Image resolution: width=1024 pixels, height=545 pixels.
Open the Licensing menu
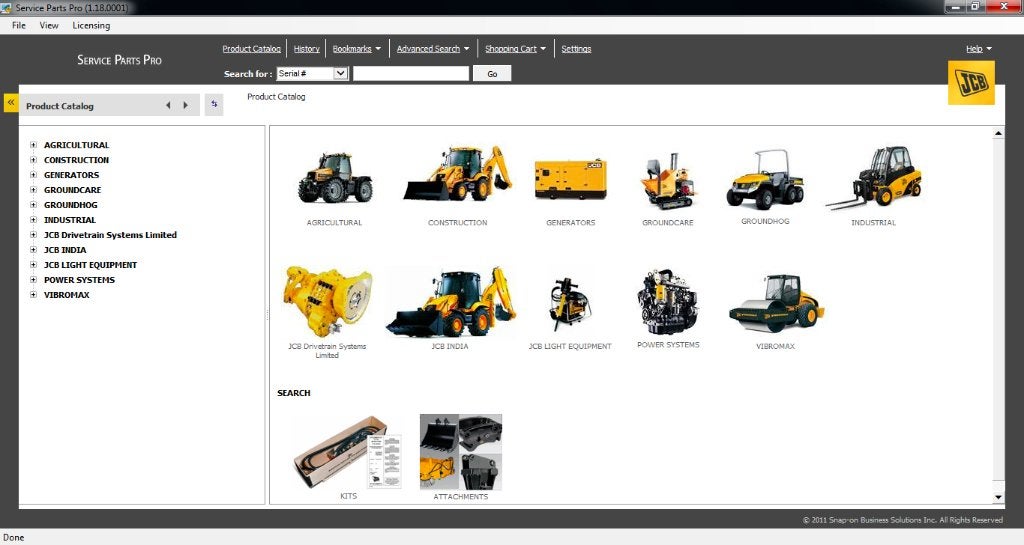click(91, 25)
